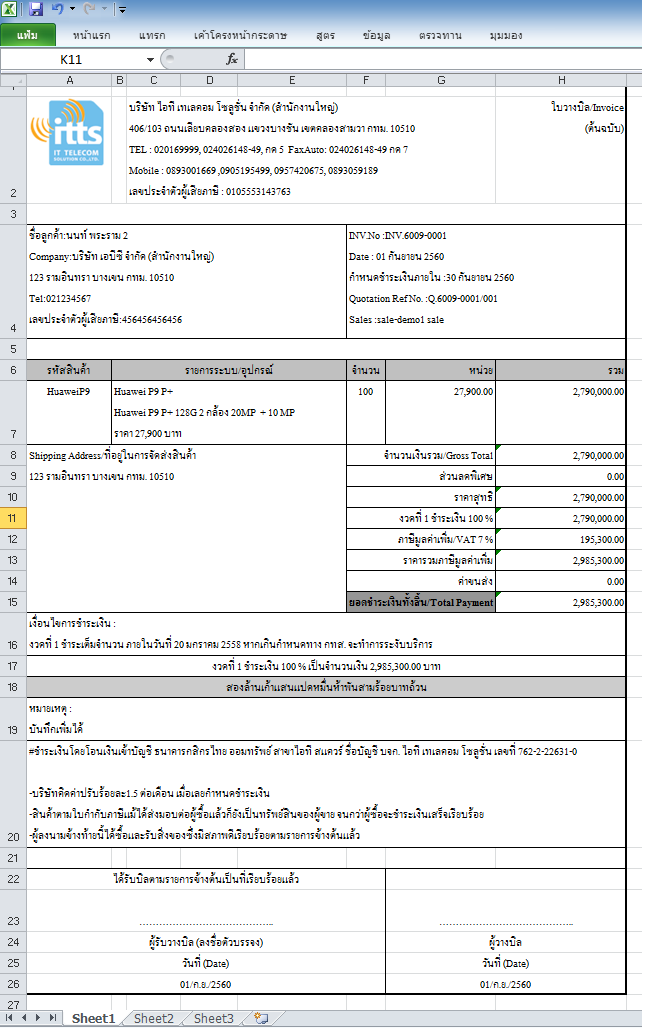Save the workbook with the floppy disk icon
This screenshot has width=645, height=1028.
(x=35, y=9)
